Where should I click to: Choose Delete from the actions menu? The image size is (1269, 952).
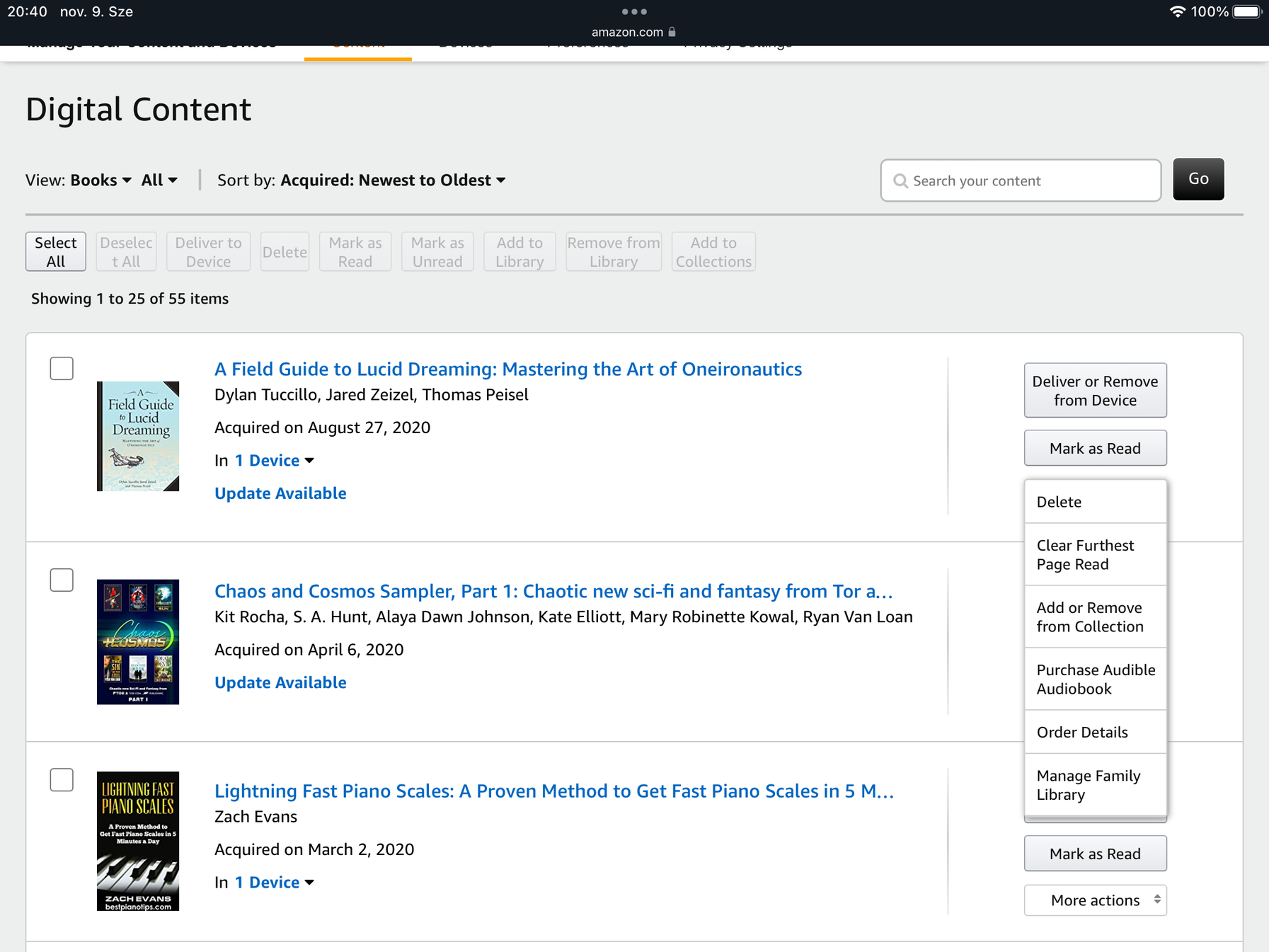[x=1059, y=502]
